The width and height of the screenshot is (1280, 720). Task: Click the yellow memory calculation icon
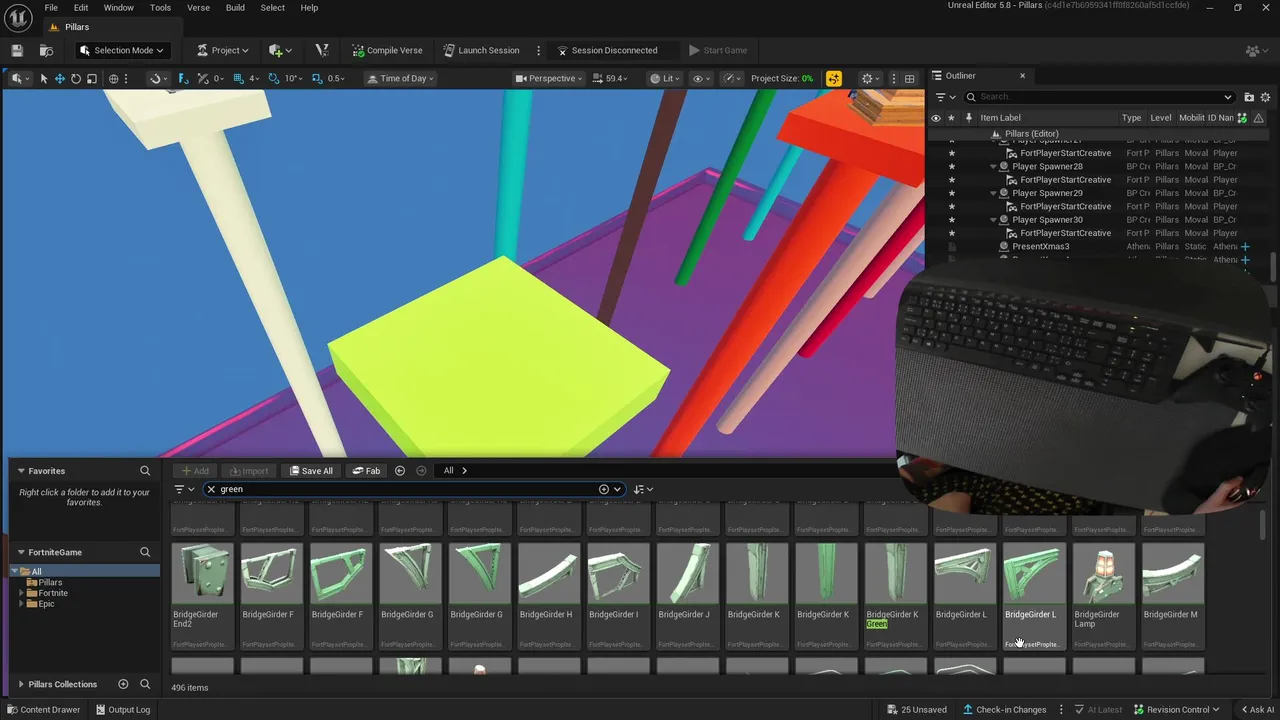833,78
